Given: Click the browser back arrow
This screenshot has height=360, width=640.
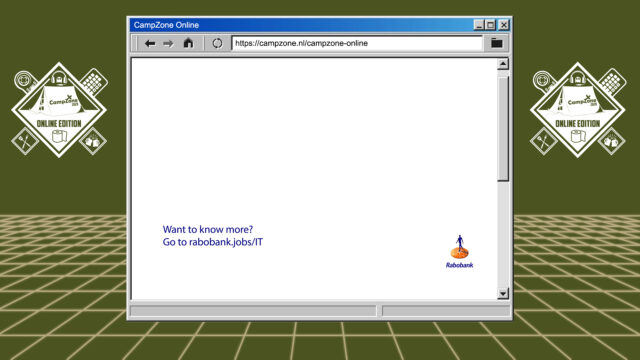Looking at the screenshot, I should pyautogui.click(x=150, y=43).
